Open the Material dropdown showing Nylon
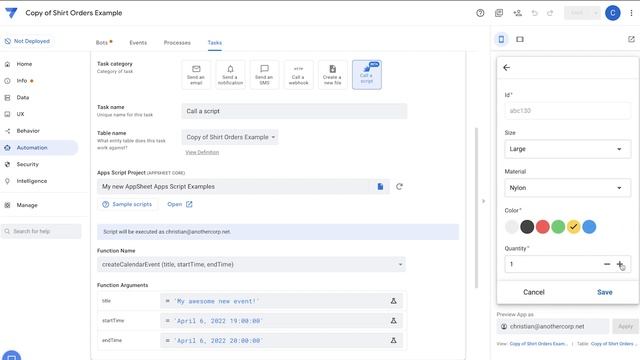640x360 pixels. [567, 188]
